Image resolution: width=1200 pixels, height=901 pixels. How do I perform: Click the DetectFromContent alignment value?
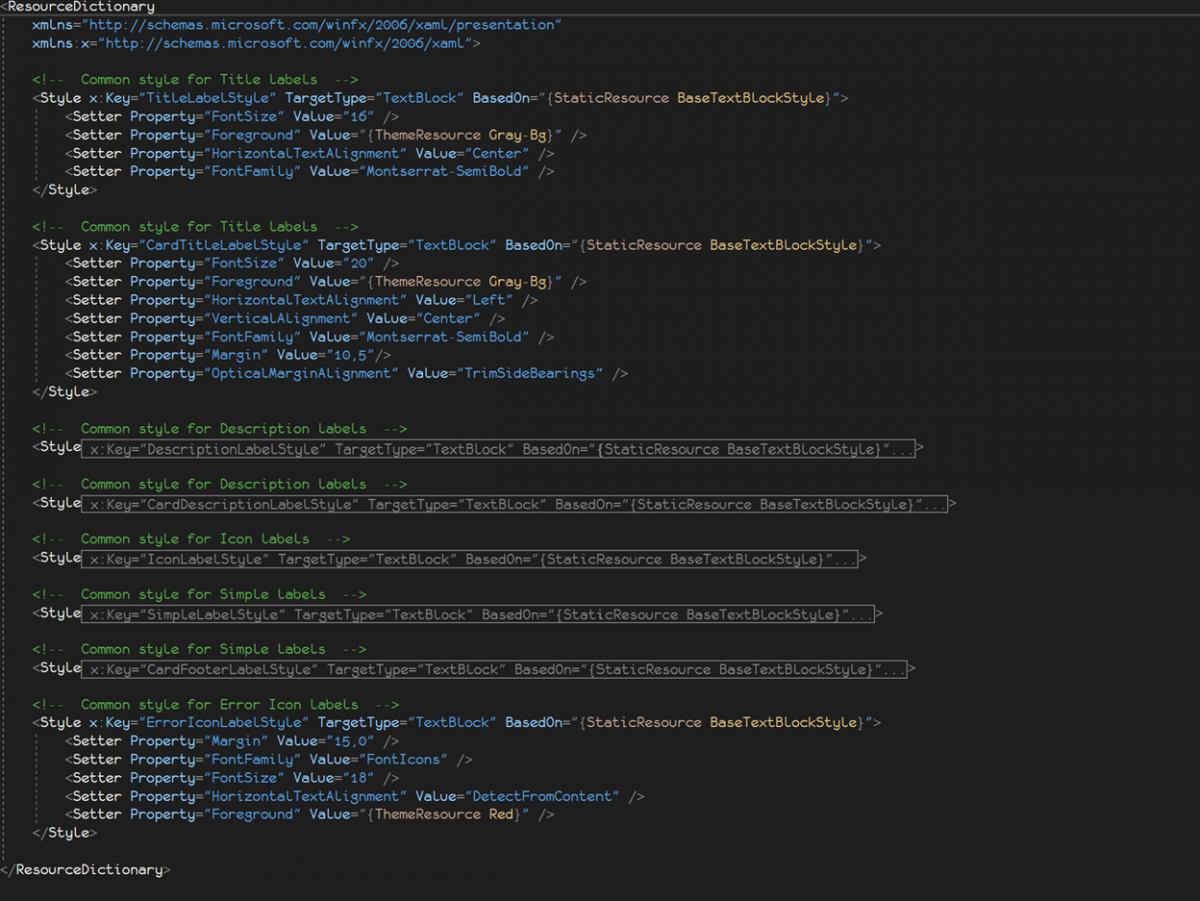[541, 796]
